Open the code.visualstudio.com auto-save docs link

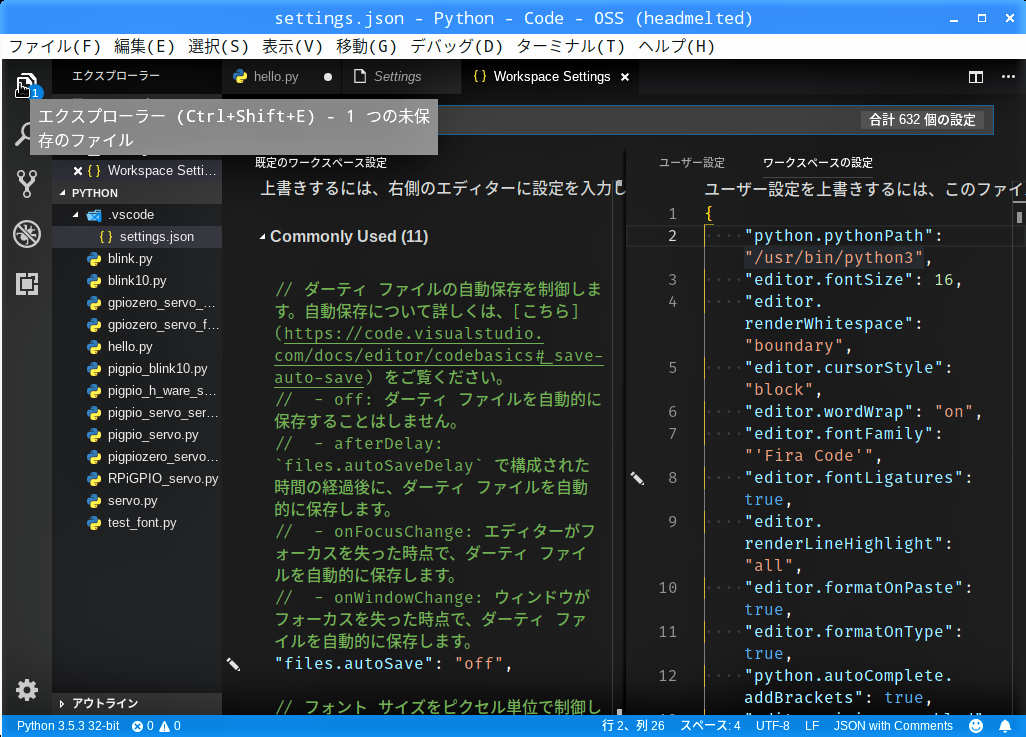[x=438, y=355]
